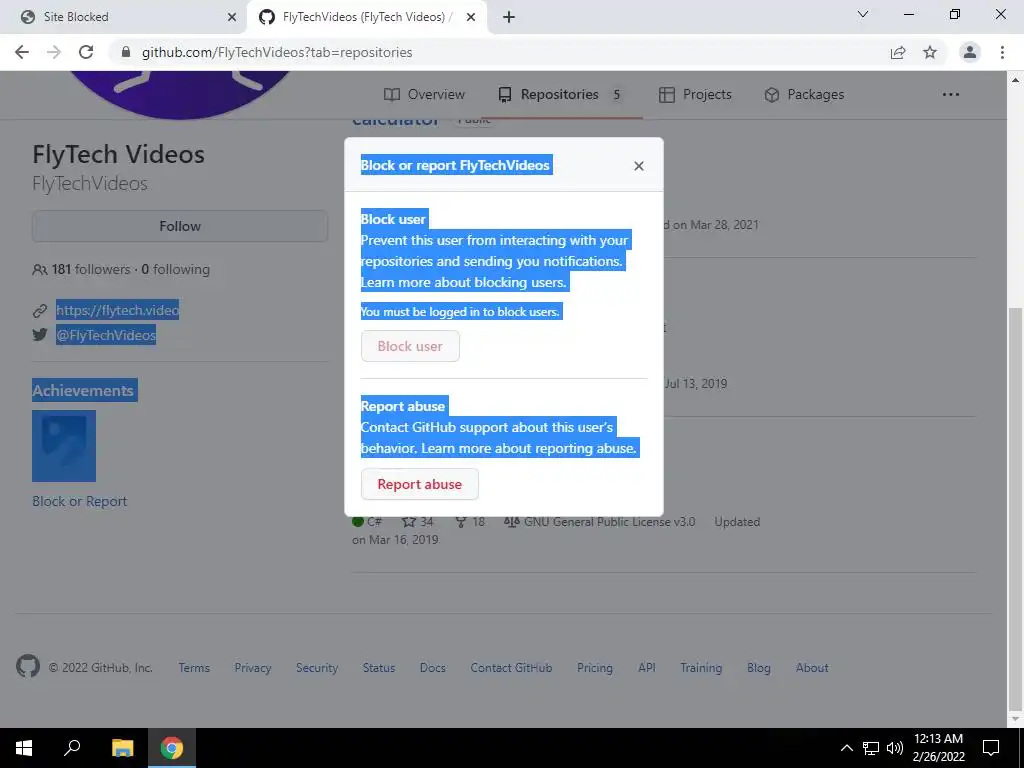The image size is (1024, 768).
Task: Open the Contact GitHub footer link
Action: pos(511,667)
